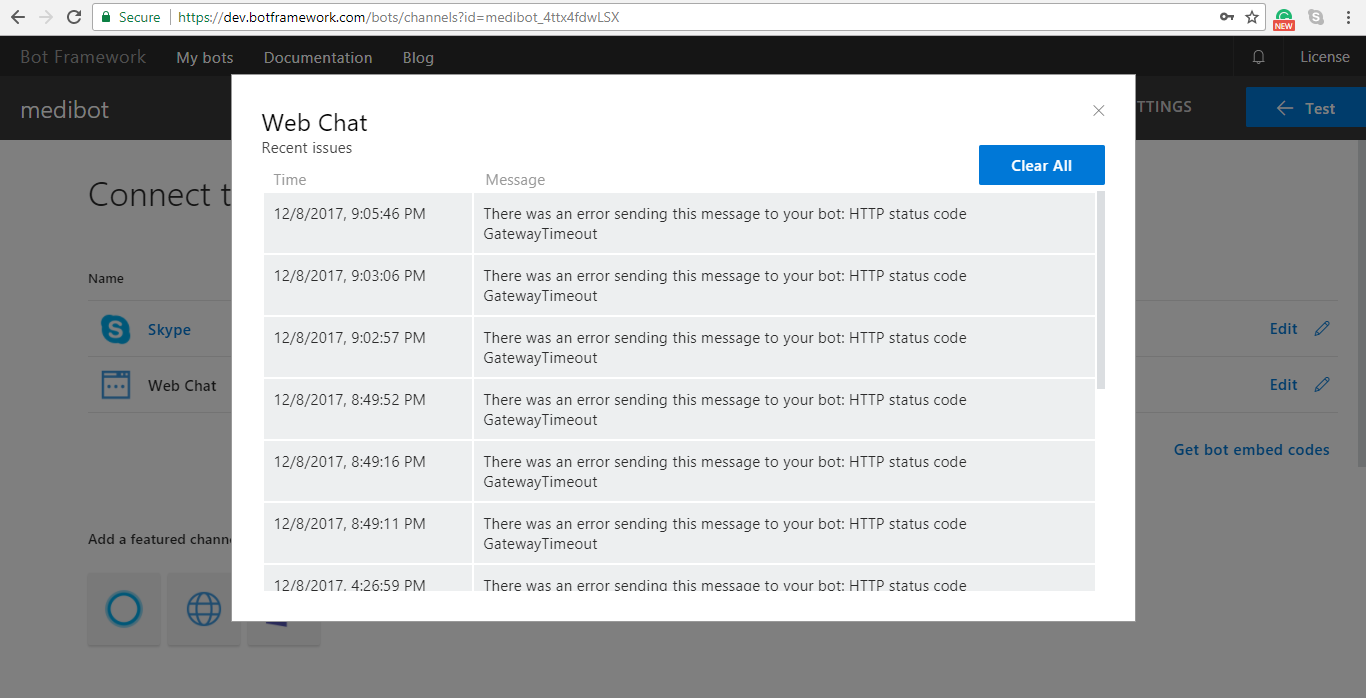The image size is (1366, 698).
Task: Click the dialog's vertical scrollbar
Action: (1100, 290)
